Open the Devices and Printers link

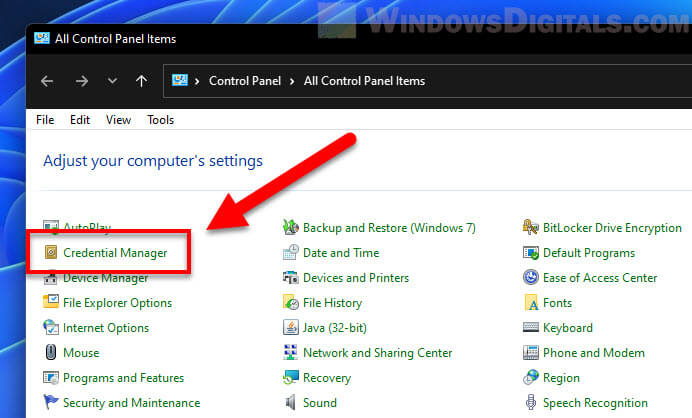(x=356, y=278)
